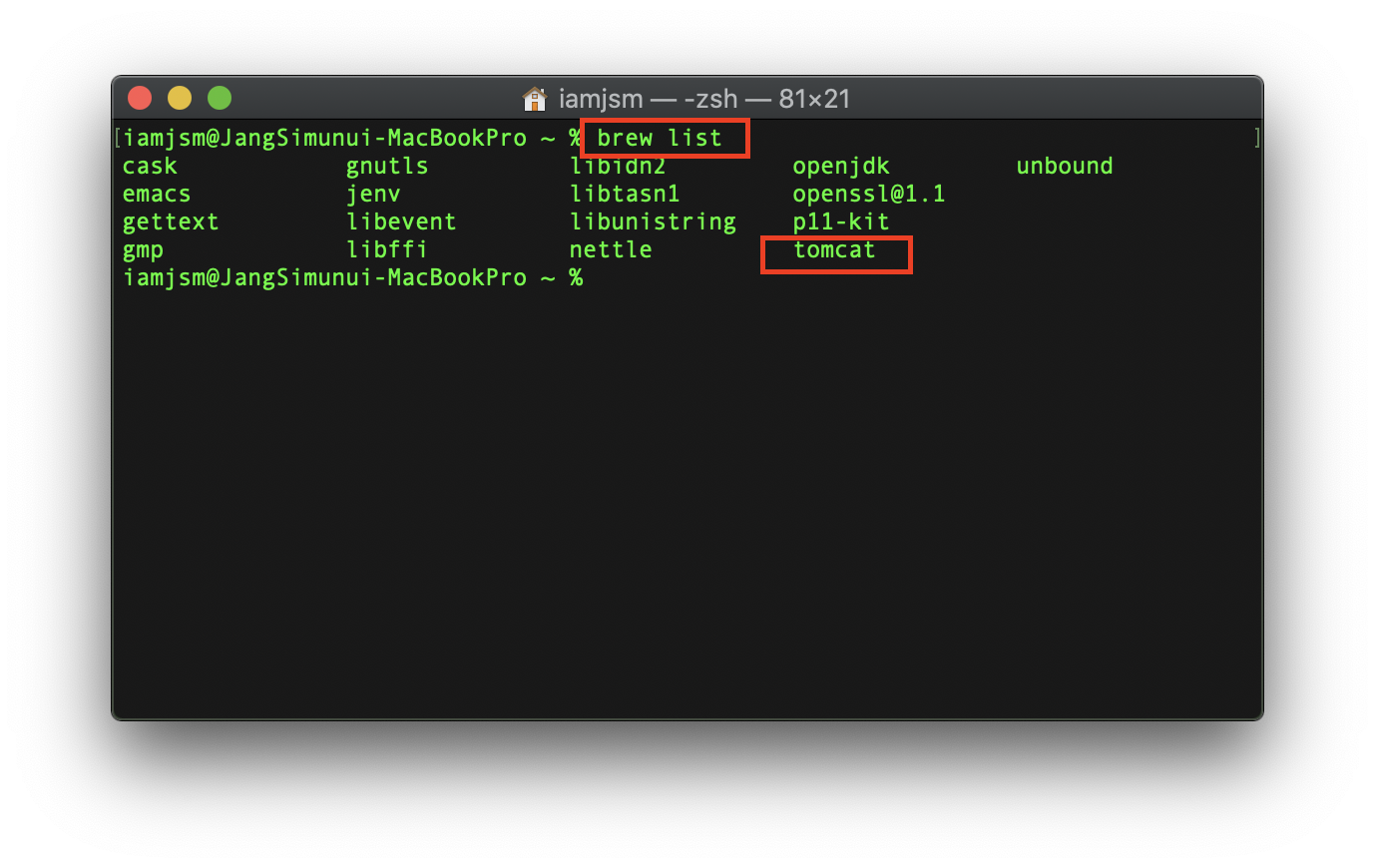Image resolution: width=1375 pixels, height=868 pixels.
Task: Select the 'libunistring' package name
Action: pos(653,221)
